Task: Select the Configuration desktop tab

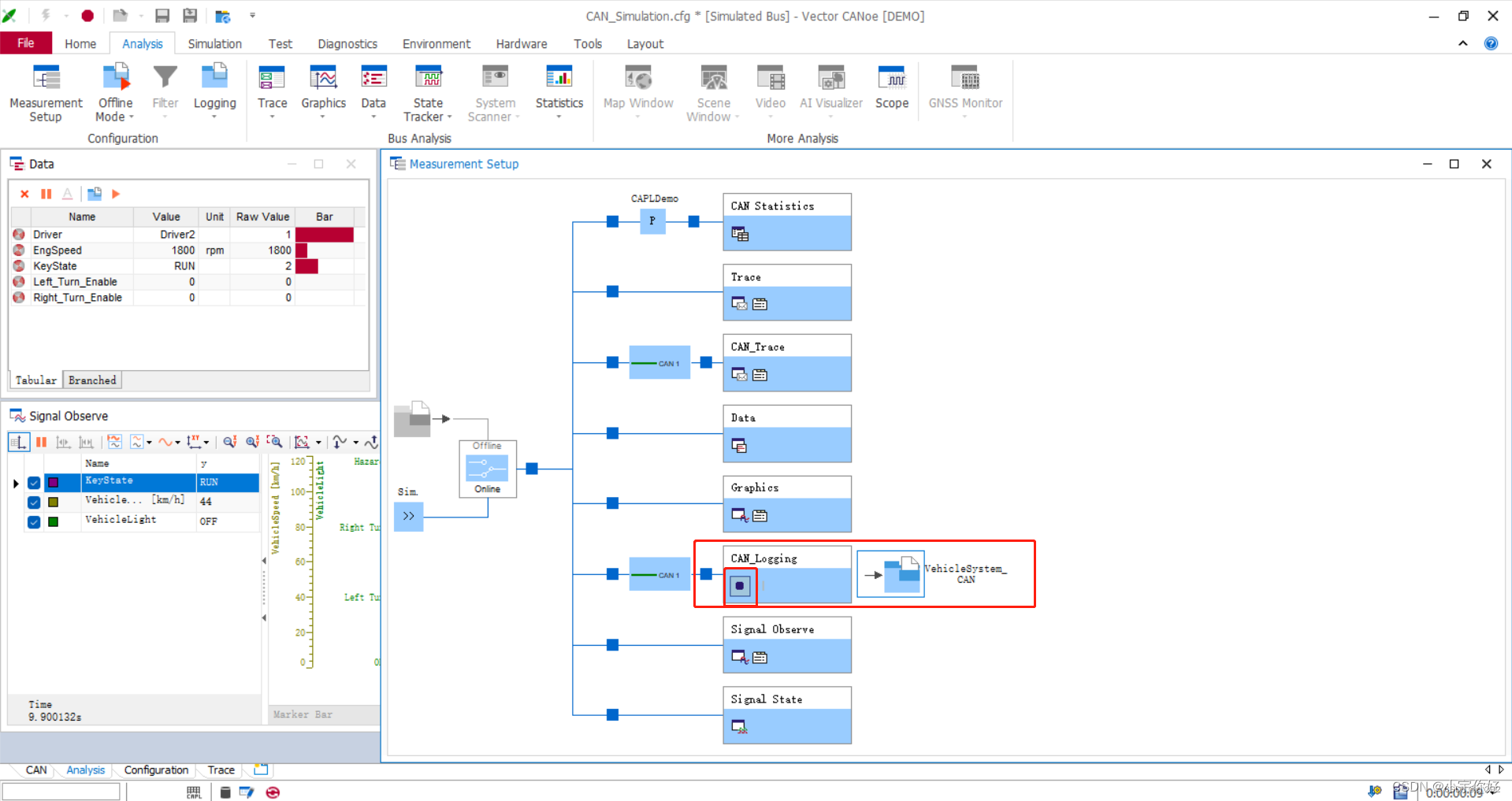Action: pos(156,770)
